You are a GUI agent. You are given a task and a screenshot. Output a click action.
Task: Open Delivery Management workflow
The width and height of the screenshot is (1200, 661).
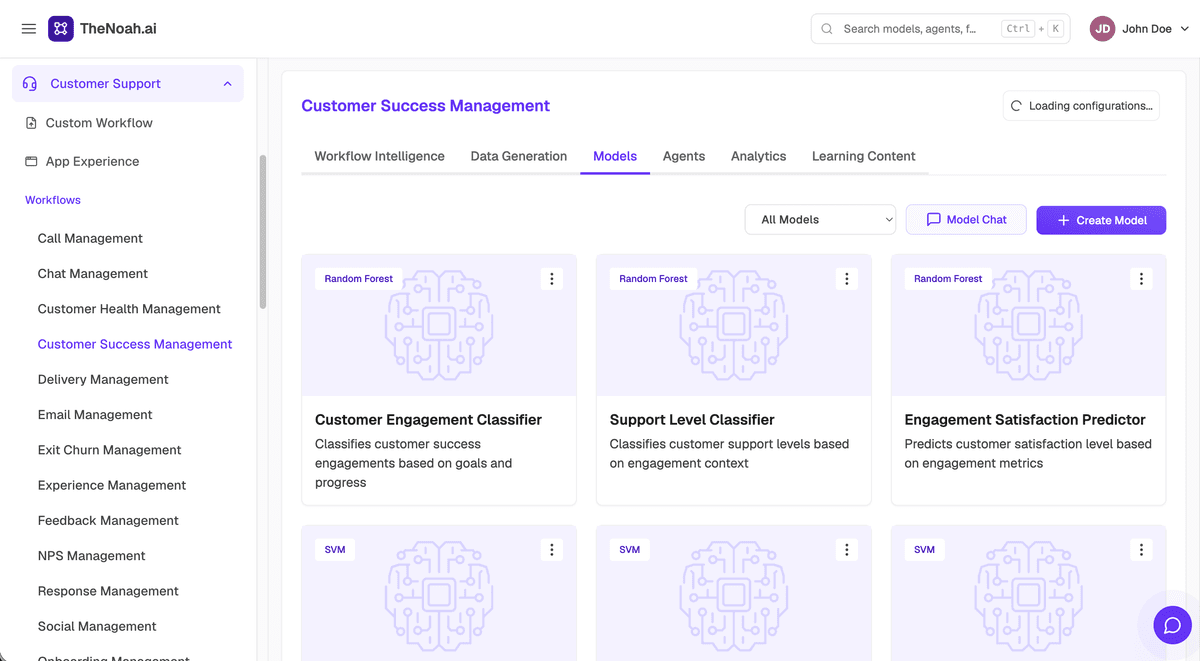point(103,380)
